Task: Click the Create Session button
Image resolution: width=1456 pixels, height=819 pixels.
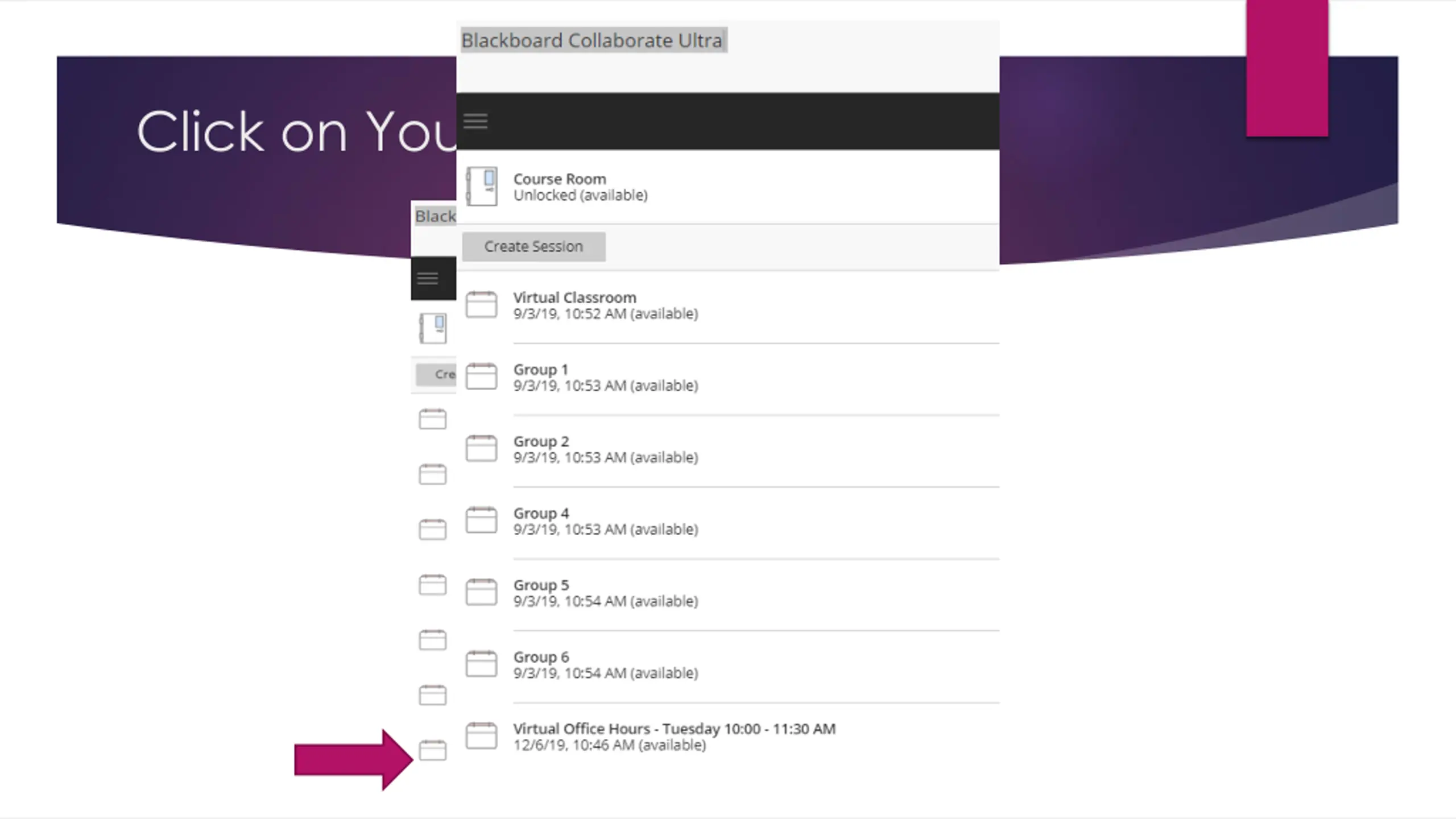Action: point(533,246)
